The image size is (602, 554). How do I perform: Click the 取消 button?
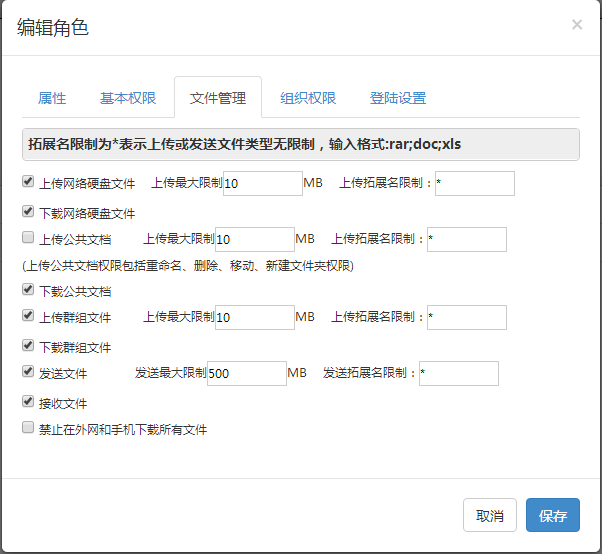point(490,515)
